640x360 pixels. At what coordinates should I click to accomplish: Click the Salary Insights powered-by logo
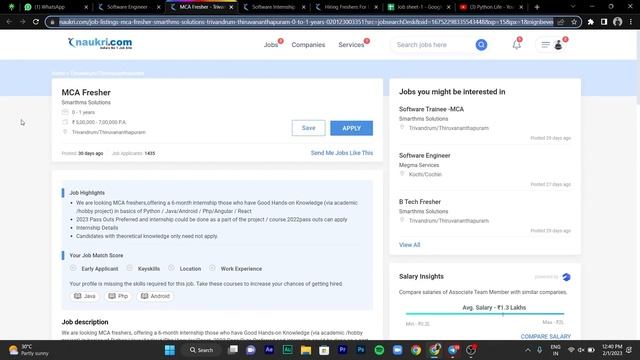click(x=566, y=277)
